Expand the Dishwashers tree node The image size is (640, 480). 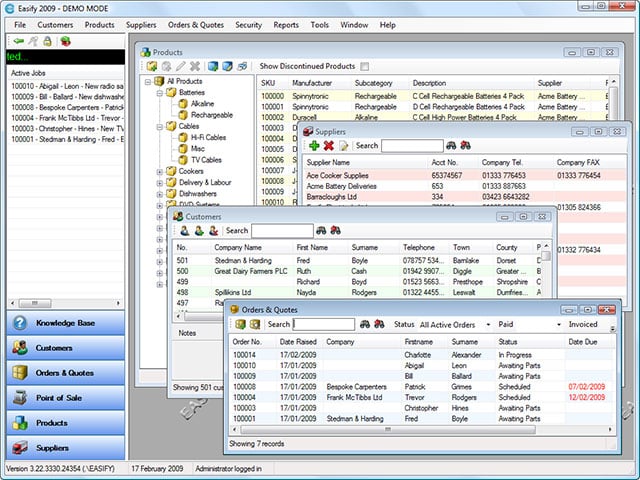[x=160, y=194]
